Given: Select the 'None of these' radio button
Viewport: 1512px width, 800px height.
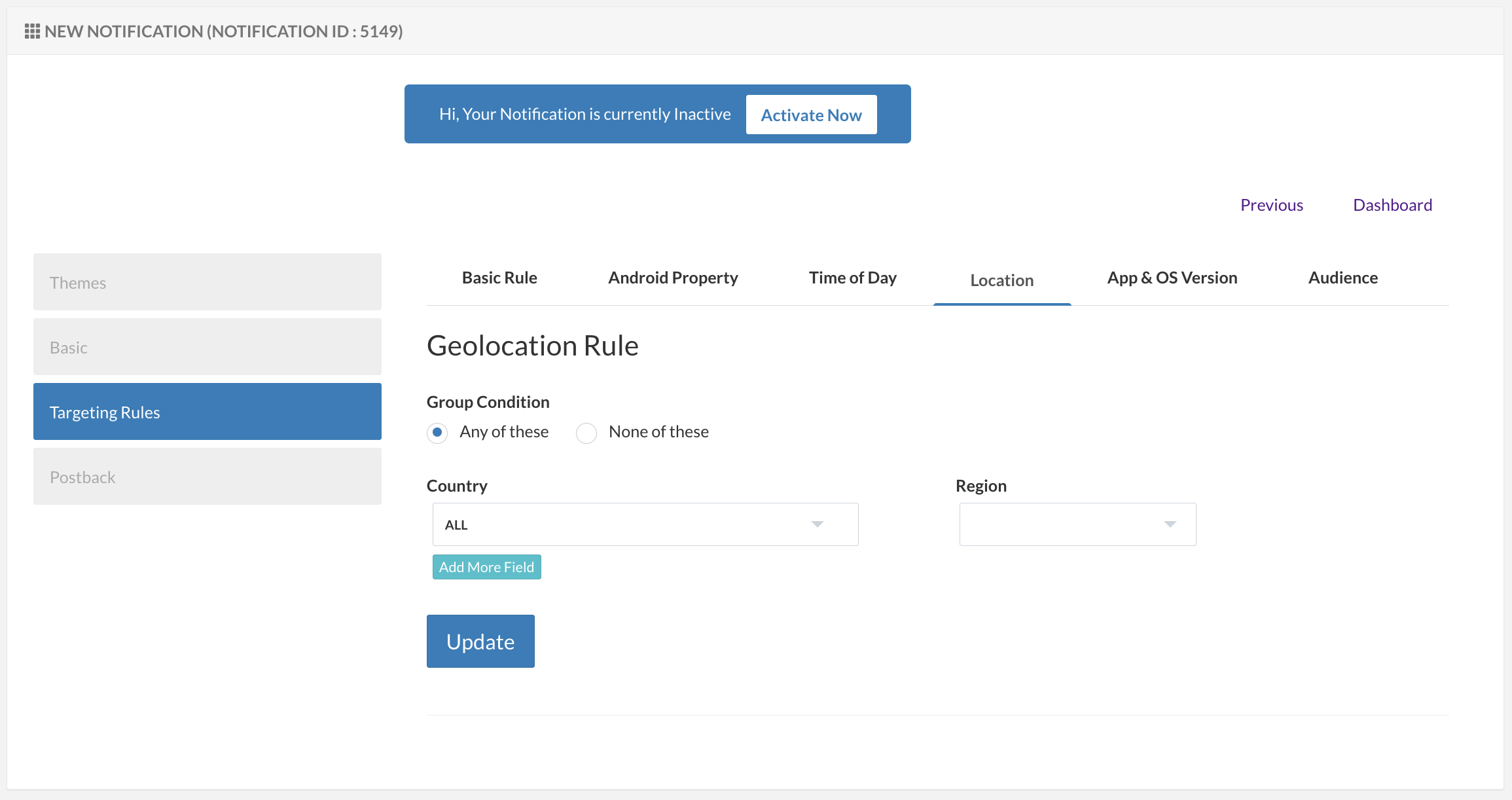Looking at the screenshot, I should pyautogui.click(x=586, y=433).
